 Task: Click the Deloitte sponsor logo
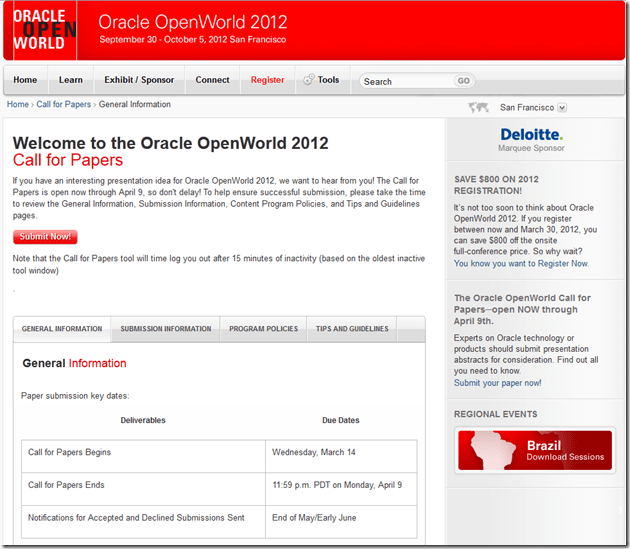(531, 136)
